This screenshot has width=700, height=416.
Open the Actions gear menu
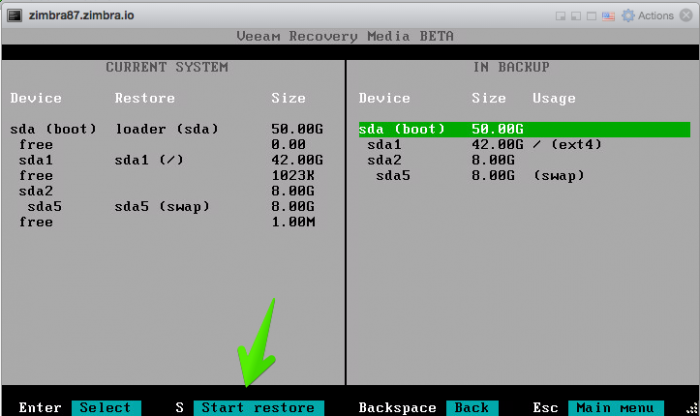click(x=648, y=16)
